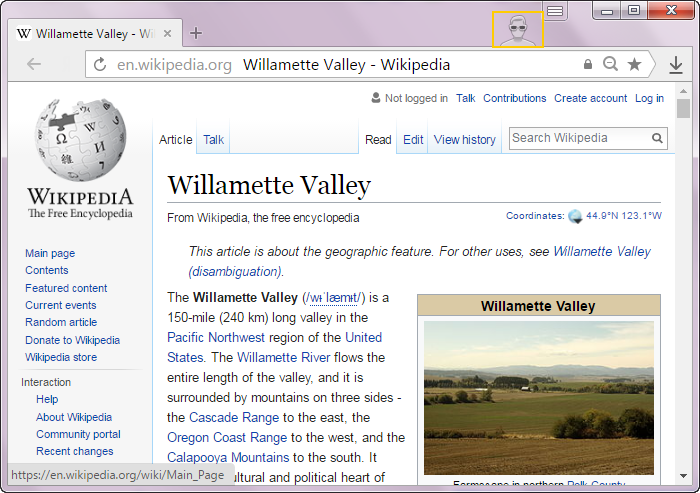Close the Willamette Valley tab
The image size is (700, 493).
pos(167,33)
